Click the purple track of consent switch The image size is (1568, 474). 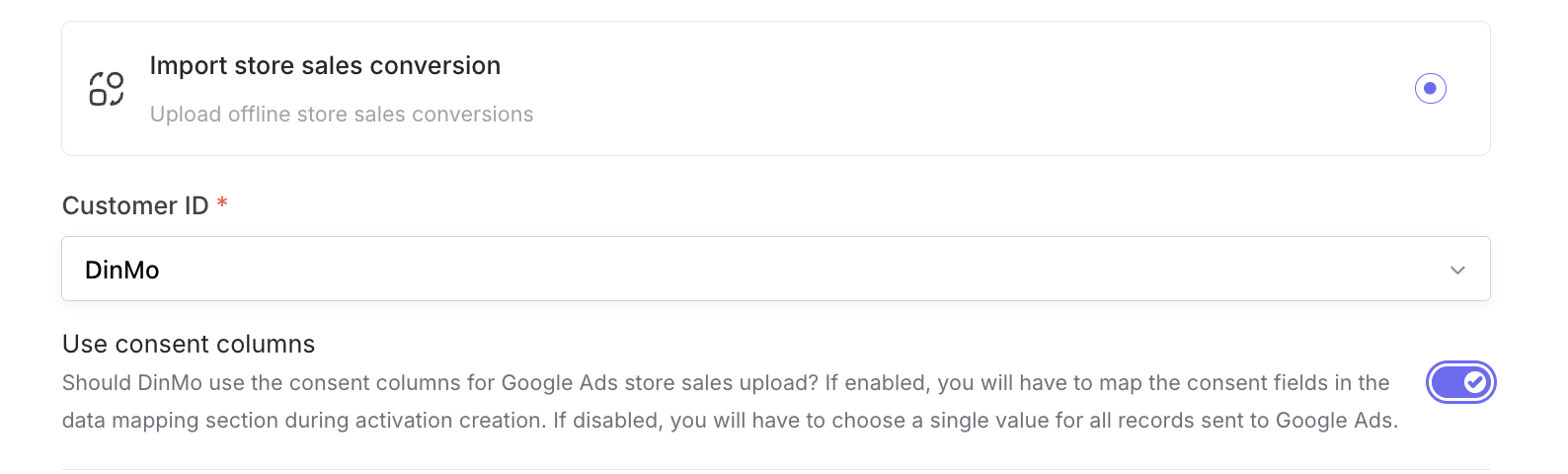1447,383
